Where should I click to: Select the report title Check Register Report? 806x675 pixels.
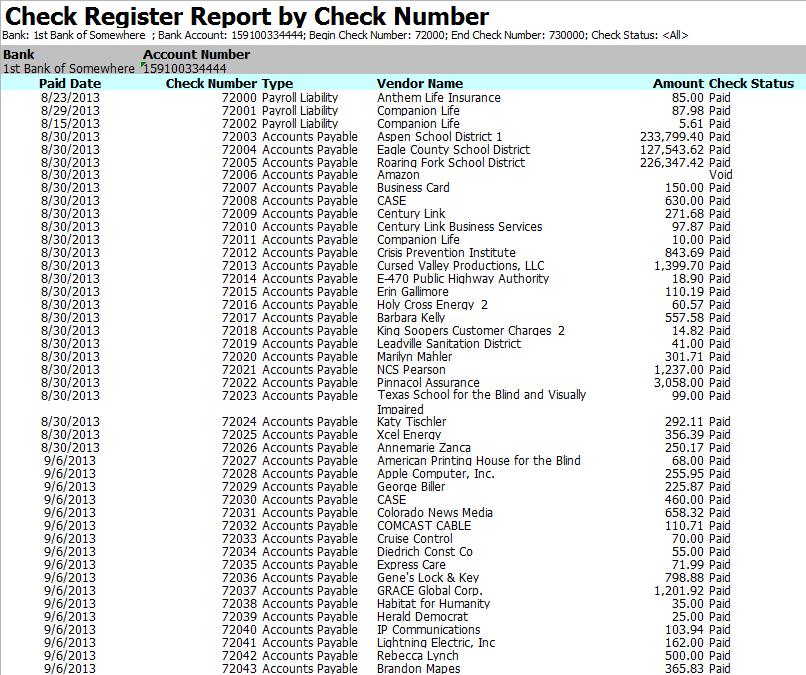point(247,17)
